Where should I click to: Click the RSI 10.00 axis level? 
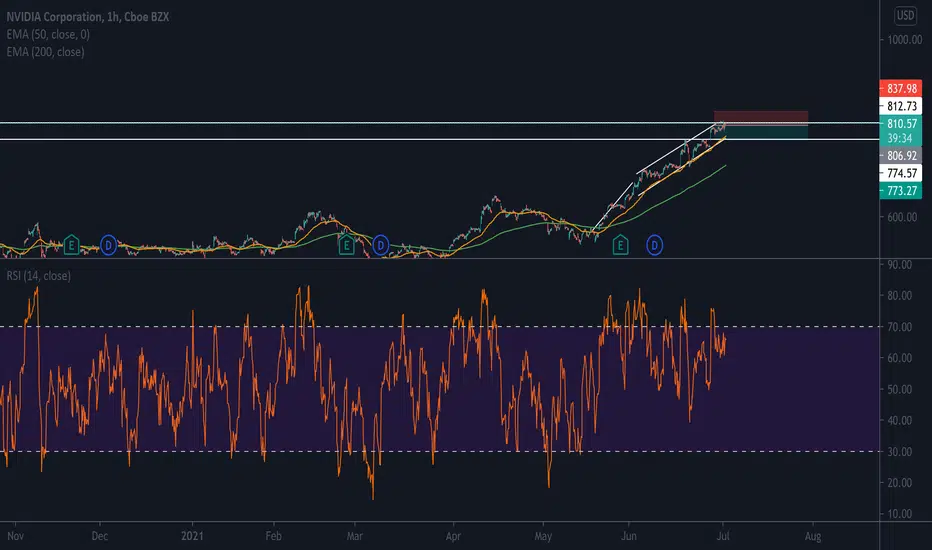click(899, 514)
